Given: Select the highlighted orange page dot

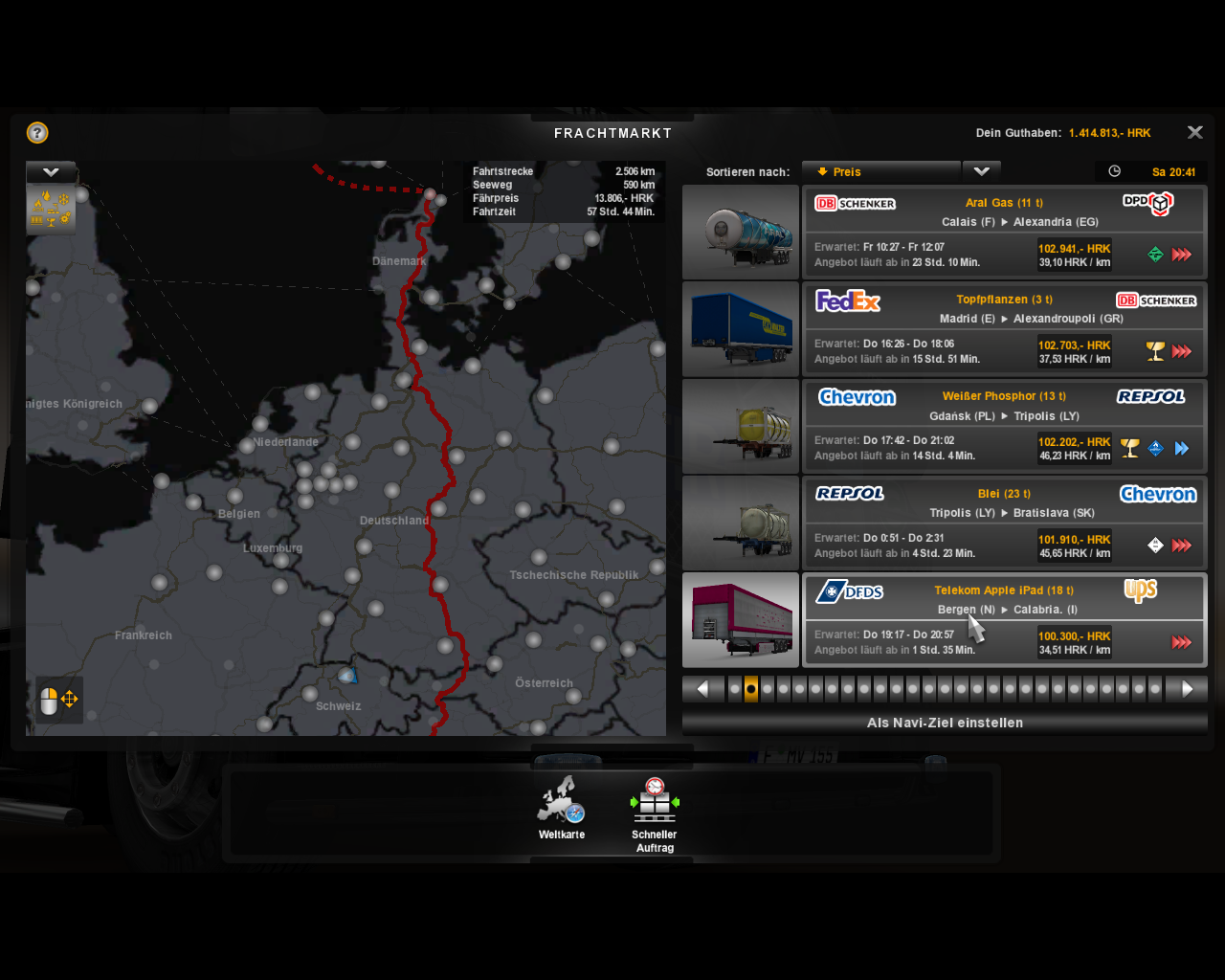Looking at the screenshot, I should point(751,689).
